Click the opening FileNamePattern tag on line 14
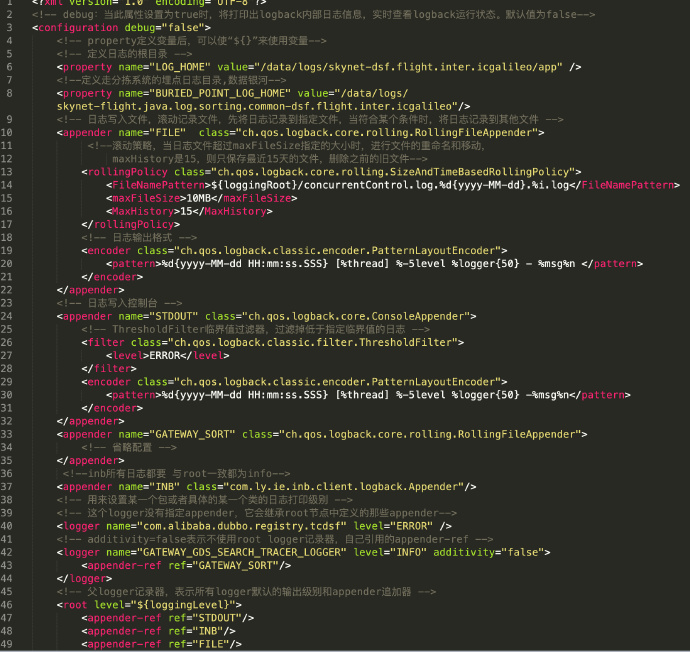 (x=158, y=185)
